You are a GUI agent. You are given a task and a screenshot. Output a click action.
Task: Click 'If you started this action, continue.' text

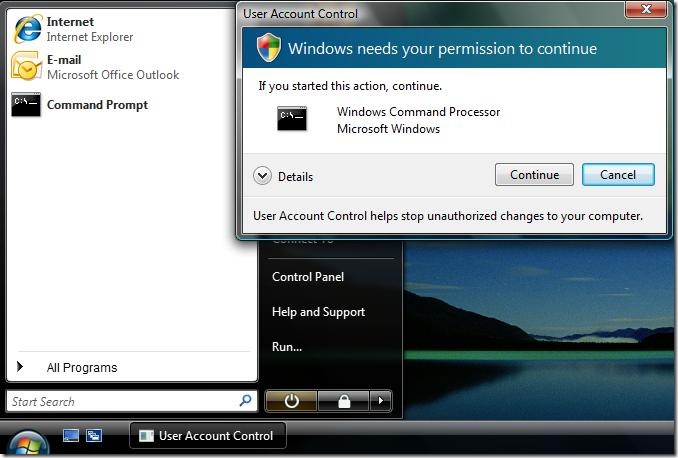pos(350,86)
